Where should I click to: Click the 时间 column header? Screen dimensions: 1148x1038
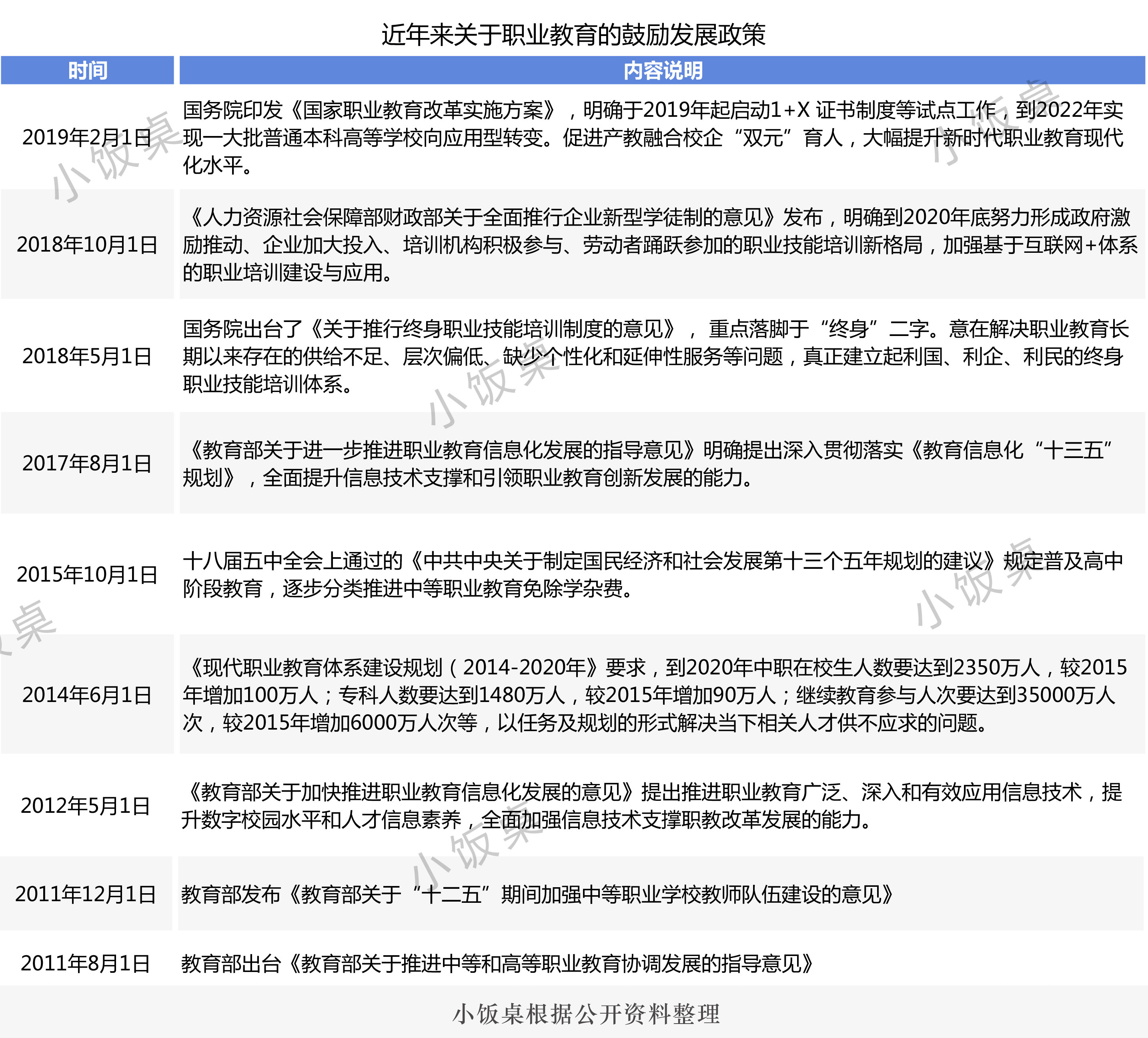pyautogui.click(x=87, y=71)
